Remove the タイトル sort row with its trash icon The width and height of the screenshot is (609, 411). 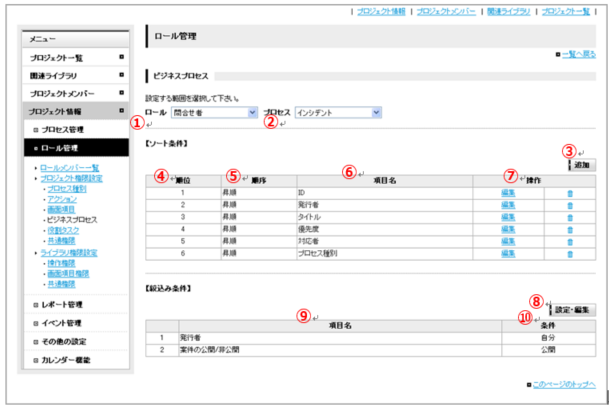(x=570, y=218)
